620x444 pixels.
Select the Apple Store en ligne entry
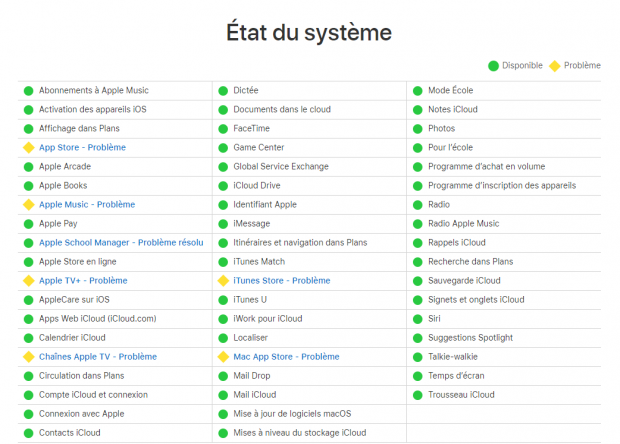[78, 261]
